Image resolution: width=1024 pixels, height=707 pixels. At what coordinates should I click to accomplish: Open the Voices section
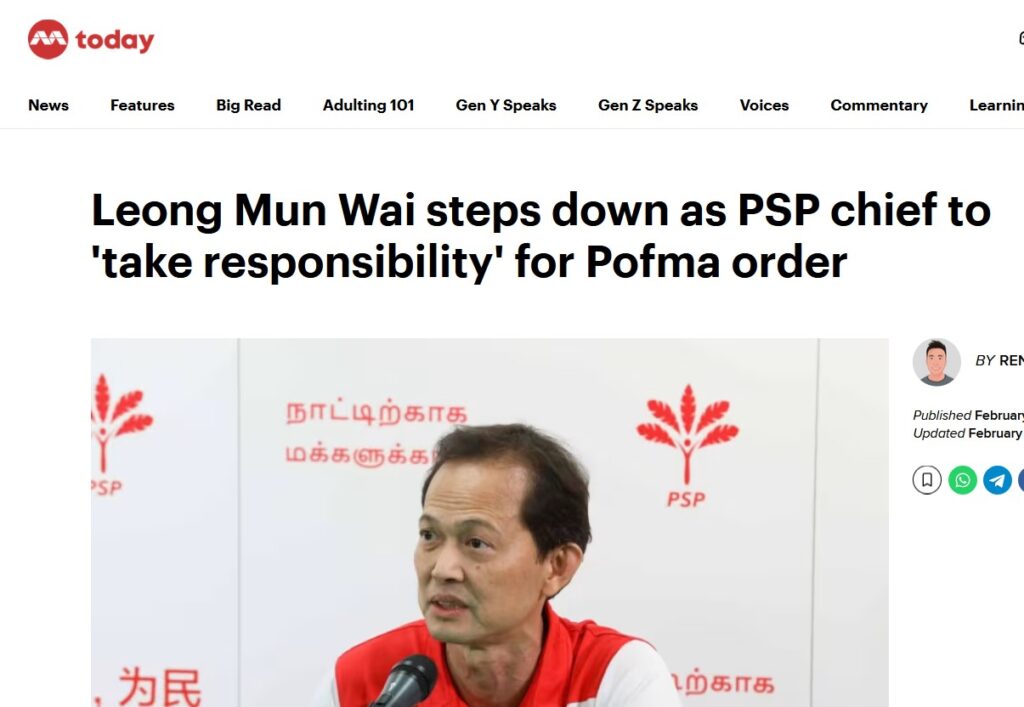764,105
